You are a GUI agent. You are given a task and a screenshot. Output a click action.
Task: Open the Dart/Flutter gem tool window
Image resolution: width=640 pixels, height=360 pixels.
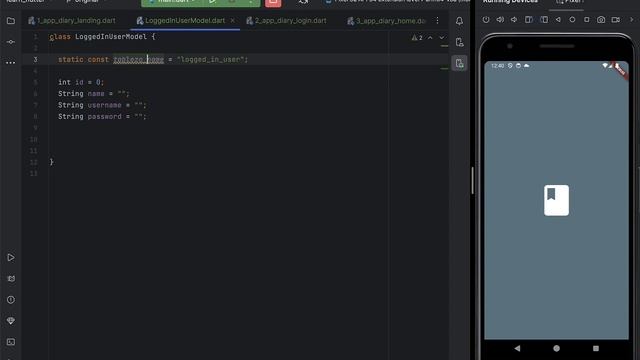[11, 321]
